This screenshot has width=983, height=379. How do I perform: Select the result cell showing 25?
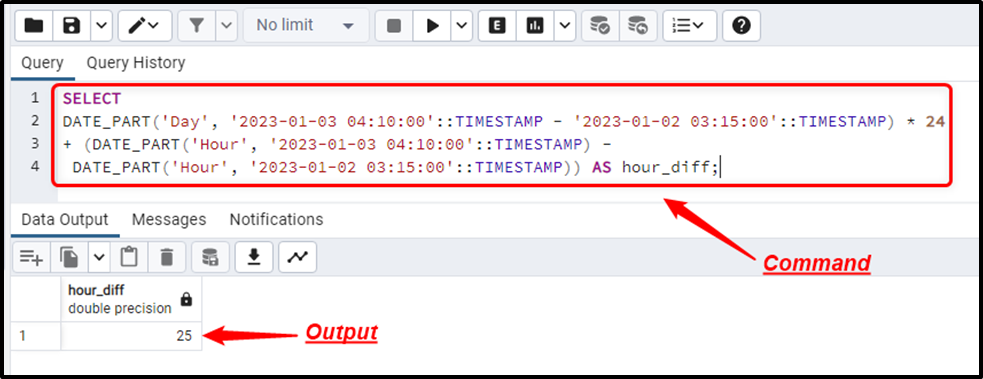(x=132, y=336)
